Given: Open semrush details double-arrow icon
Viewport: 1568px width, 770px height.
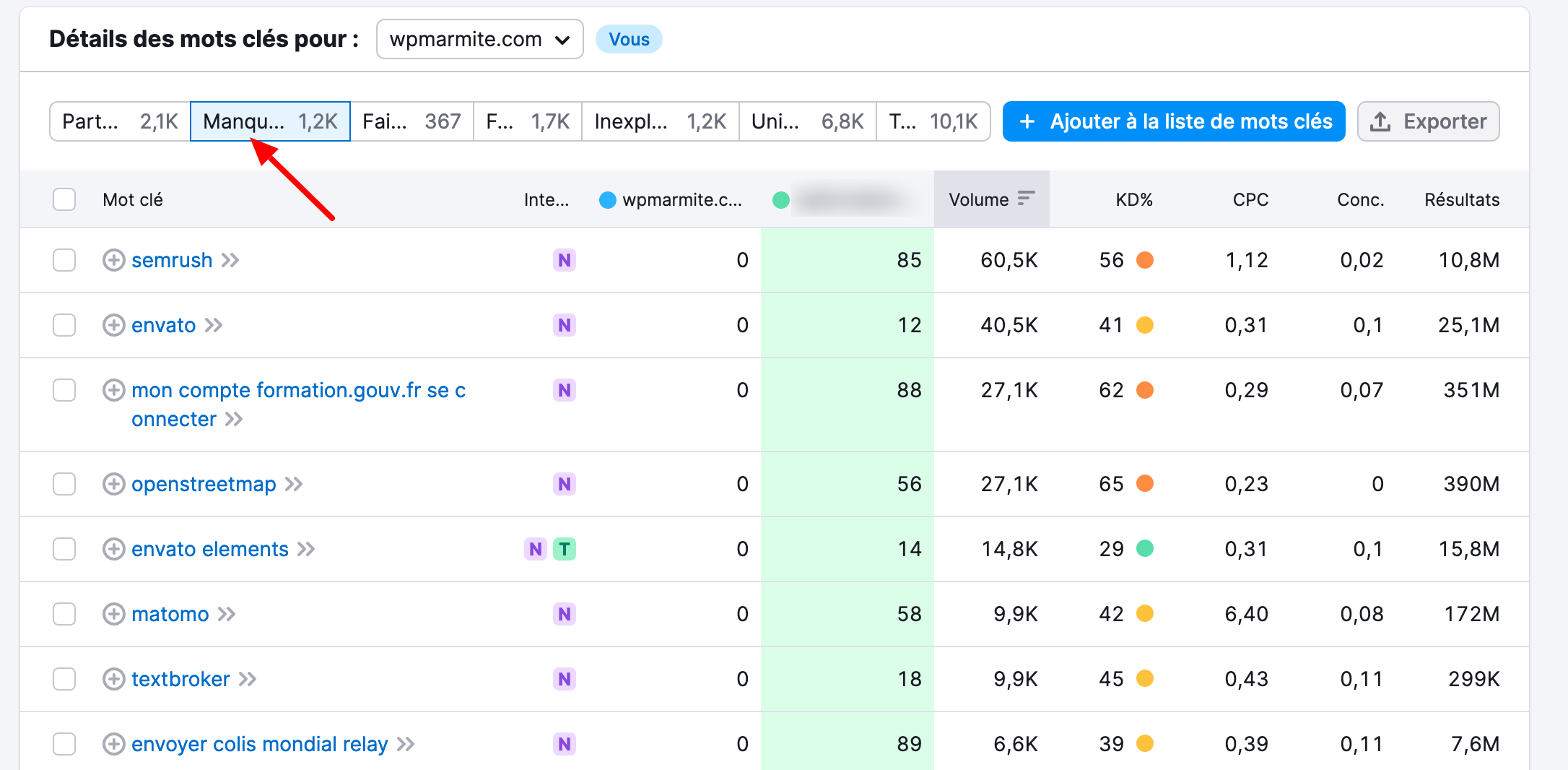Looking at the screenshot, I should [230, 260].
